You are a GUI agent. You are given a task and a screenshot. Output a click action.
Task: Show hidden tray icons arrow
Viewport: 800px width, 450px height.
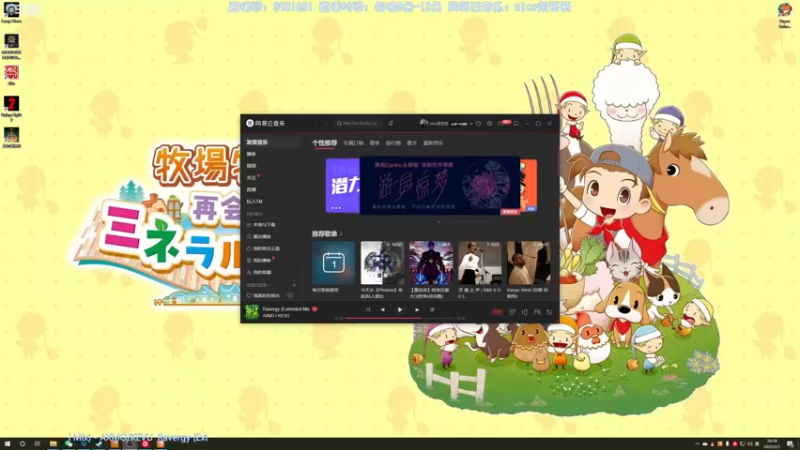(x=697, y=444)
